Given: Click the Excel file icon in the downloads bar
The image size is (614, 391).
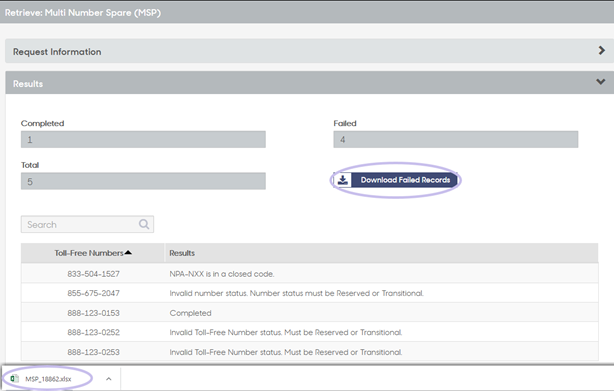Looking at the screenshot, I should (x=14, y=378).
